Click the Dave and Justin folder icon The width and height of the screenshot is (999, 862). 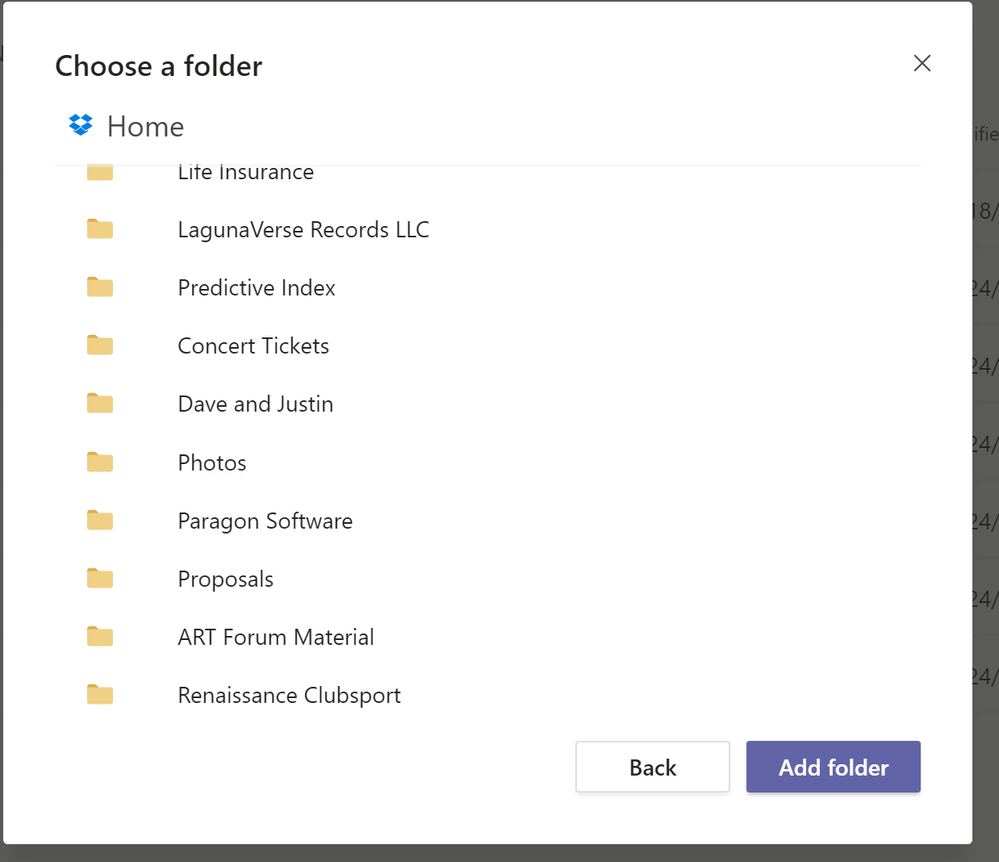click(100, 403)
